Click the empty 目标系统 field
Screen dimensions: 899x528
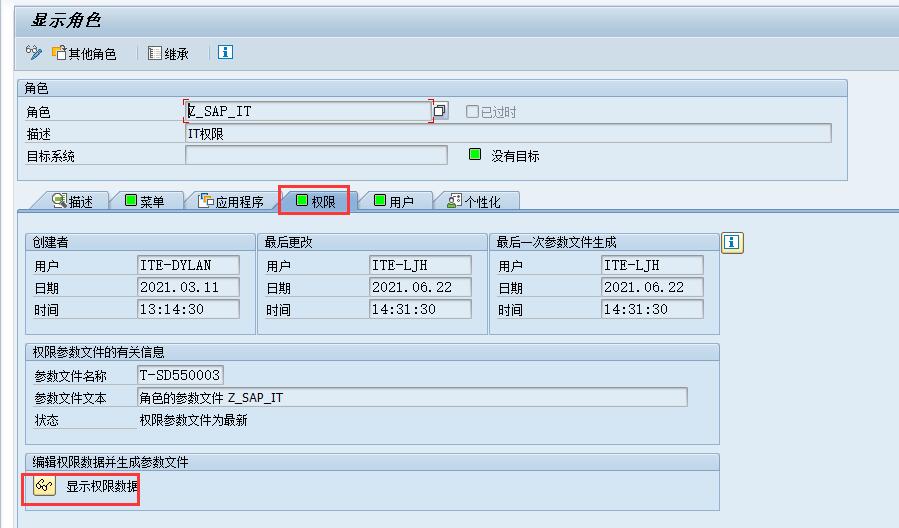pos(316,155)
